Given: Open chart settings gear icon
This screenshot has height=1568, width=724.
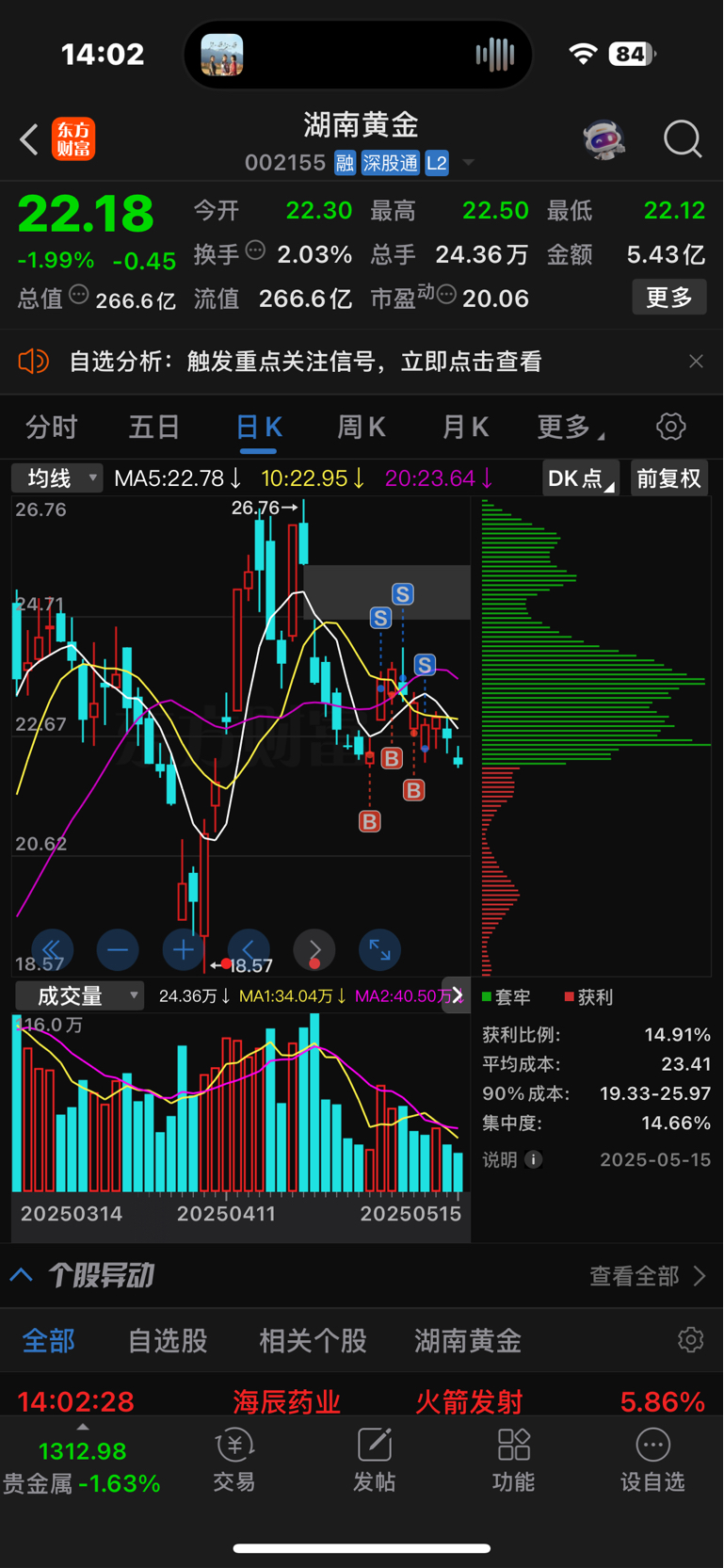Looking at the screenshot, I should click(x=670, y=427).
